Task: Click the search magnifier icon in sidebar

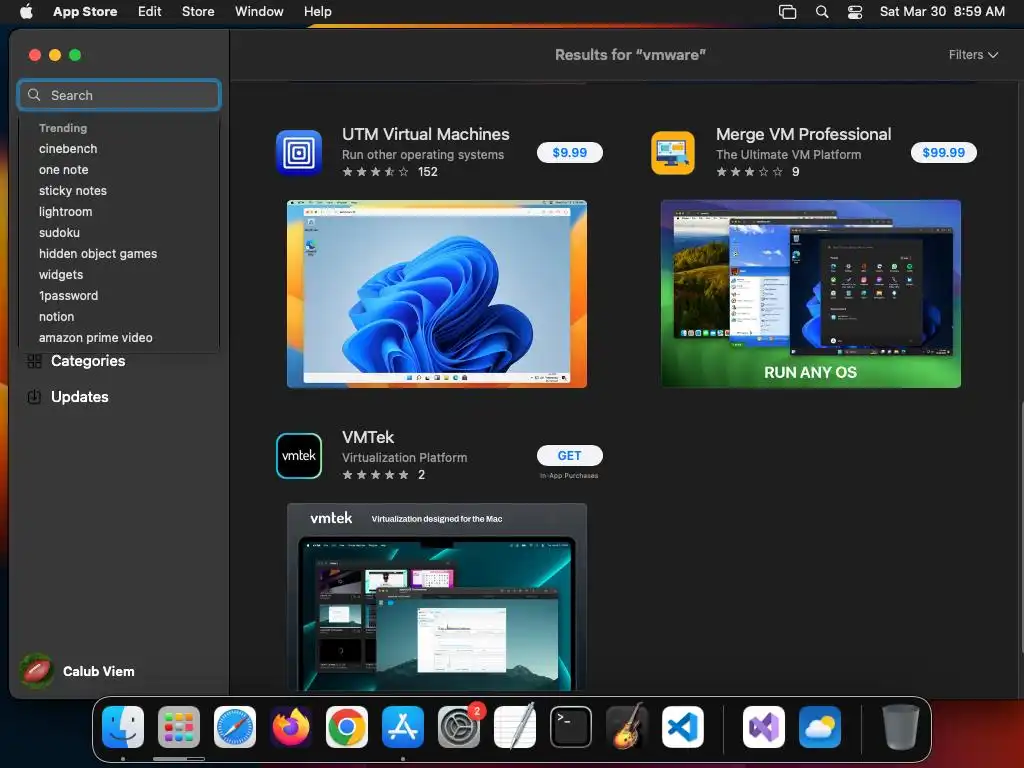Action: tap(34, 95)
